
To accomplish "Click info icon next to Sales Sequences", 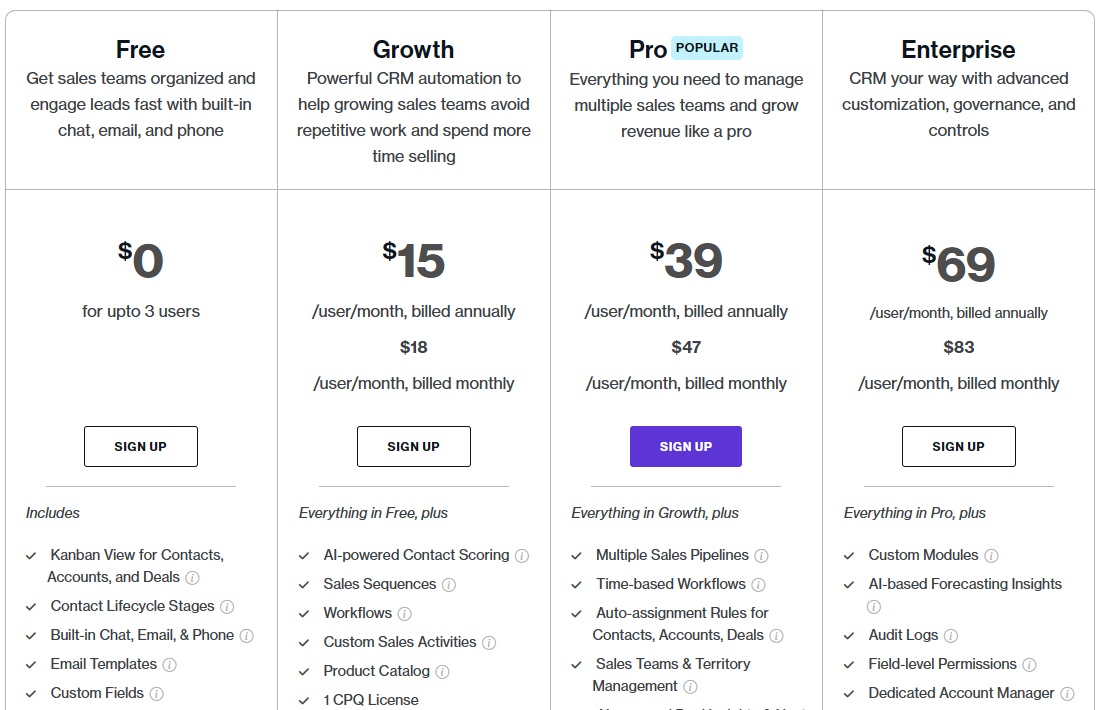I will [448, 585].
